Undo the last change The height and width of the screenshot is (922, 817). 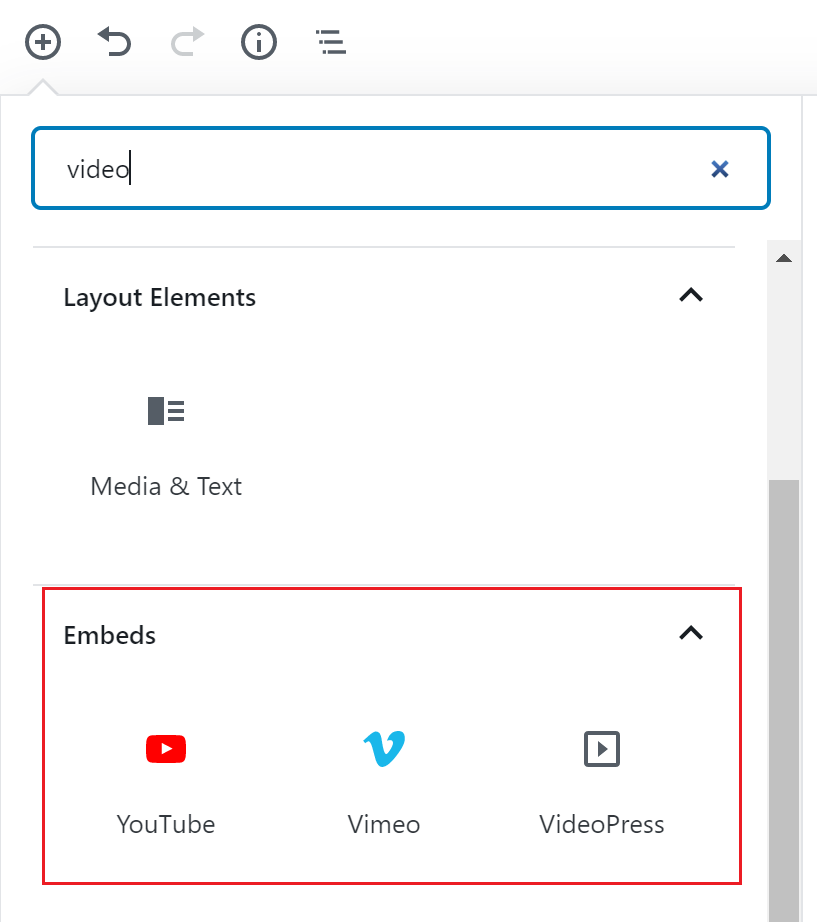click(115, 42)
